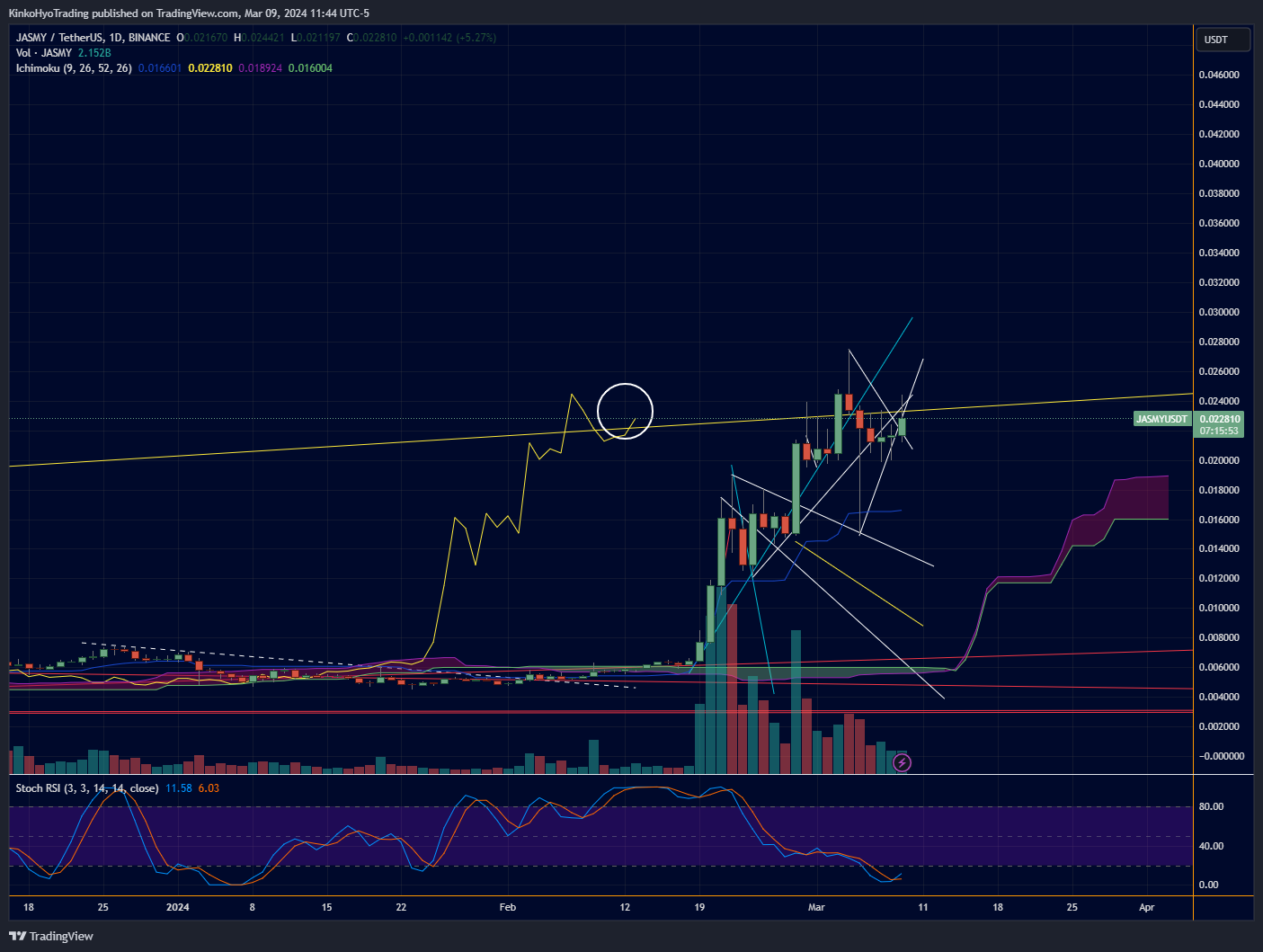Image resolution: width=1263 pixels, height=952 pixels.
Task: Click the 22 date label on the time axis
Action: point(401,907)
